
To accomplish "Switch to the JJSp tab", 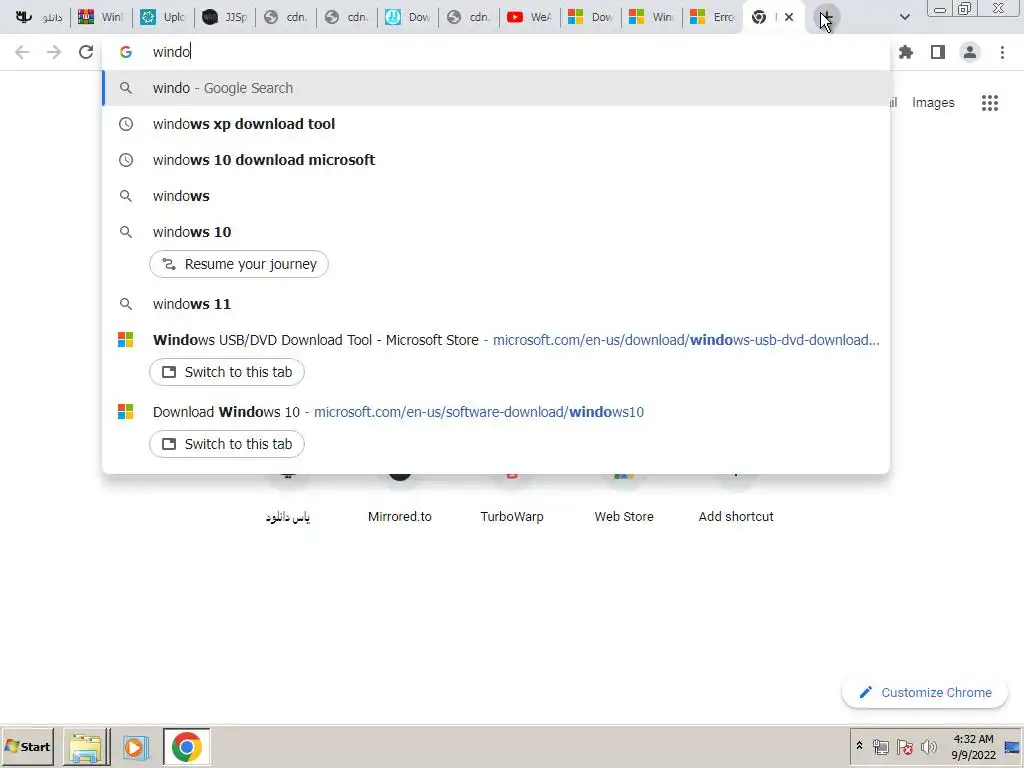I will point(225,17).
